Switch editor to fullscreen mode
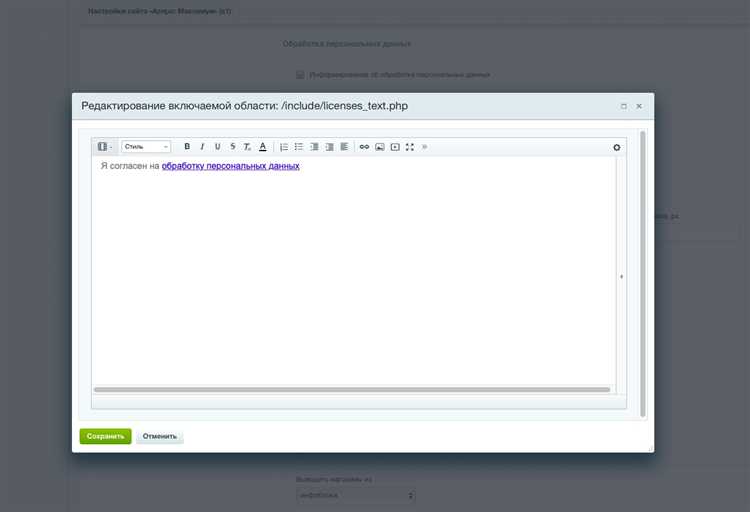 pyautogui.click(x=410, y=147)
